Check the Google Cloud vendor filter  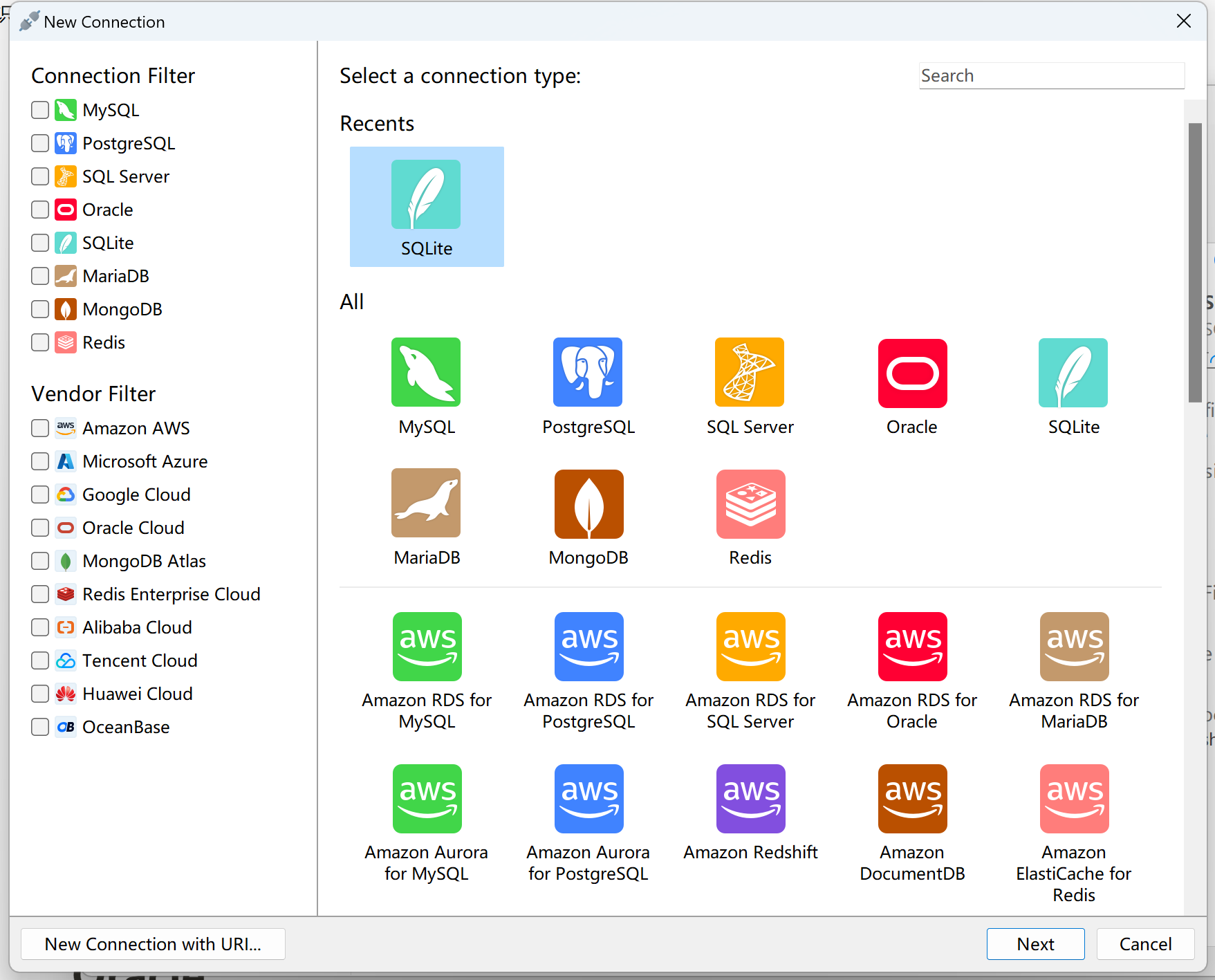click(x=40, y=494)
